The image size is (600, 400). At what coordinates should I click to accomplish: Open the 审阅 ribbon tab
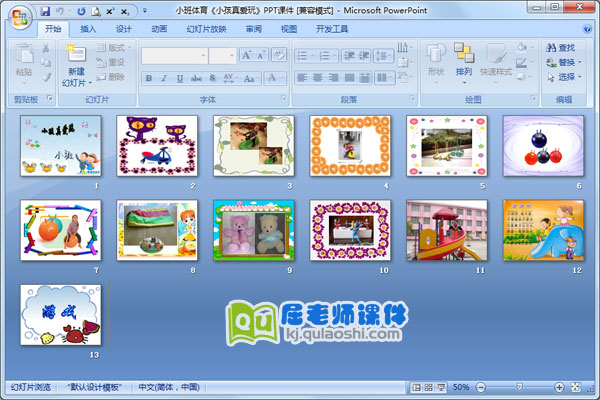pos(254,29)
